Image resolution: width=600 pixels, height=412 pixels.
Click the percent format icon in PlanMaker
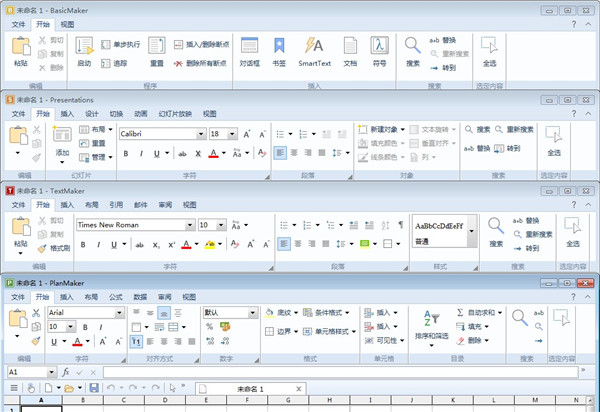[209, 327]
